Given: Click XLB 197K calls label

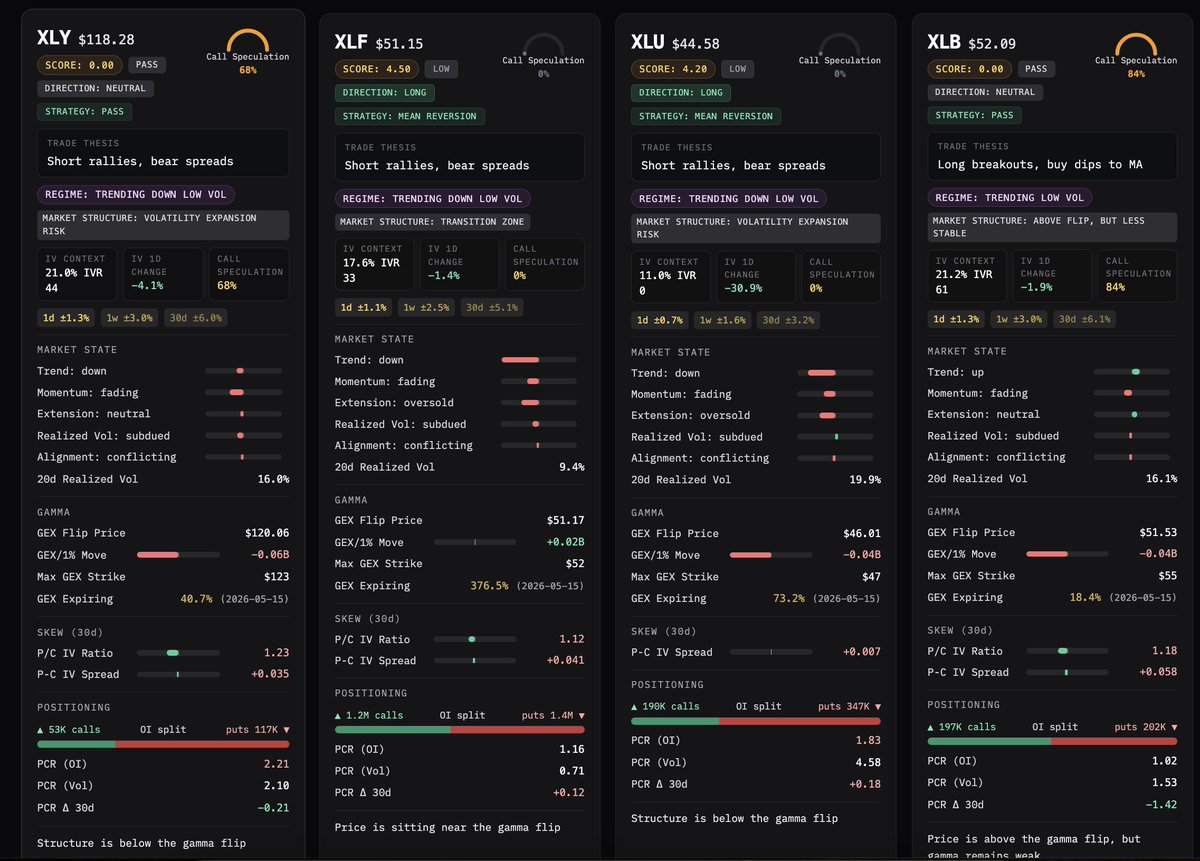Looking at the screenshot, I should click(962, 727).
